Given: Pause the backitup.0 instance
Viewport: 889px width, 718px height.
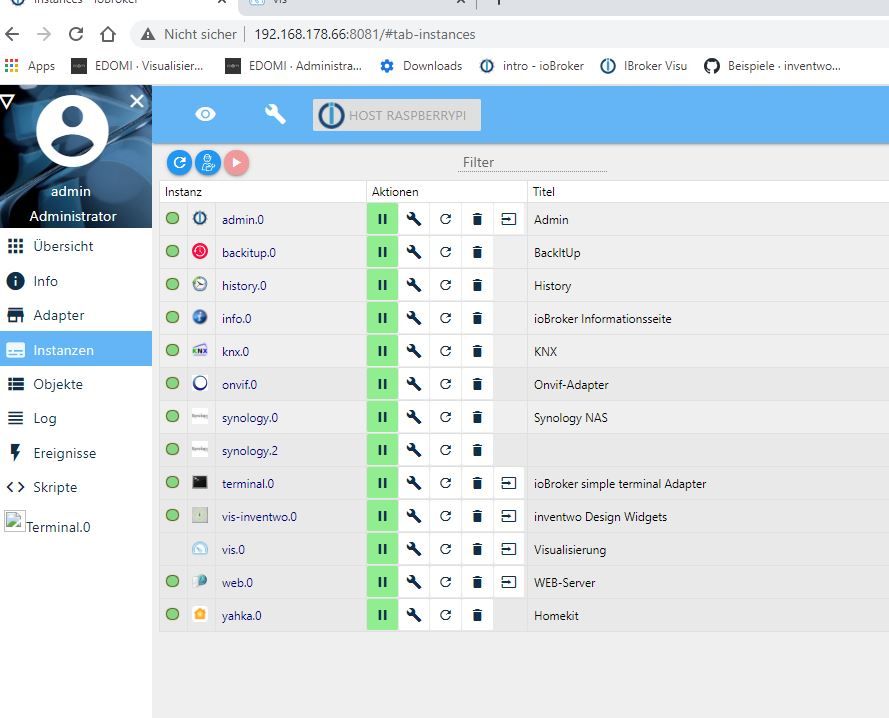Looking at the screenshot, I should [382, 252].
